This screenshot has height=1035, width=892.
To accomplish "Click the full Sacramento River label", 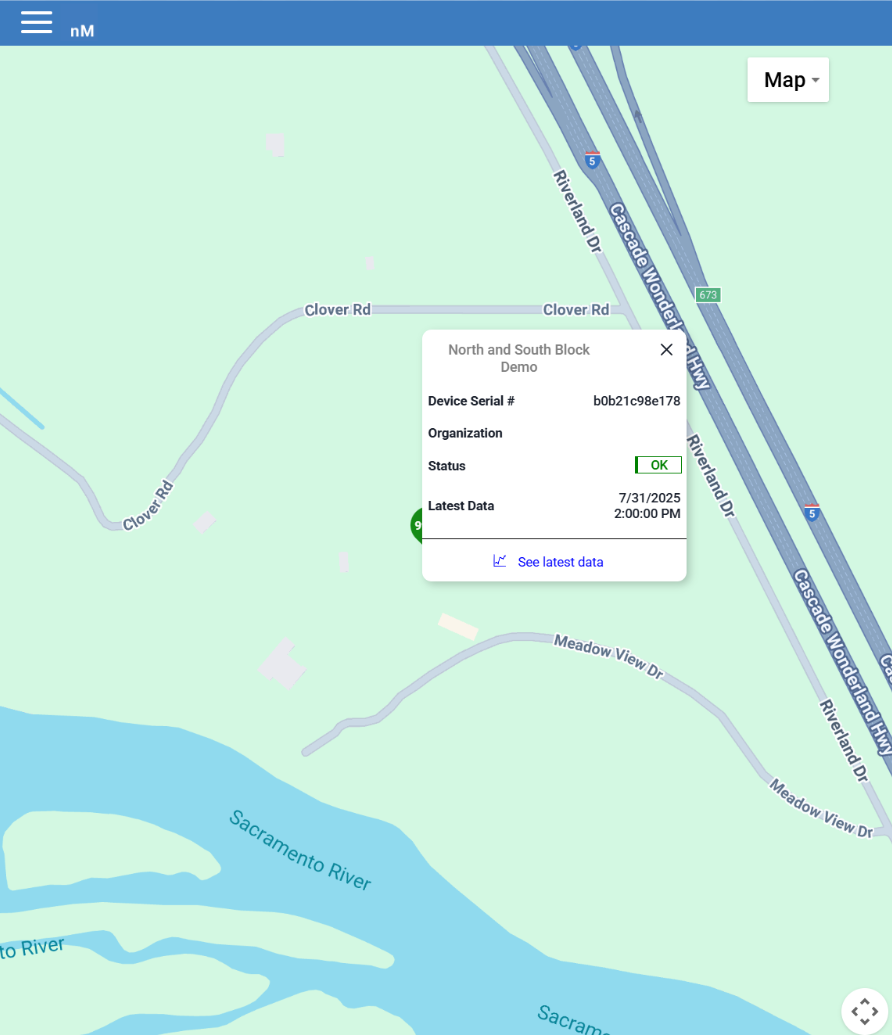I will tap(300, 850).
